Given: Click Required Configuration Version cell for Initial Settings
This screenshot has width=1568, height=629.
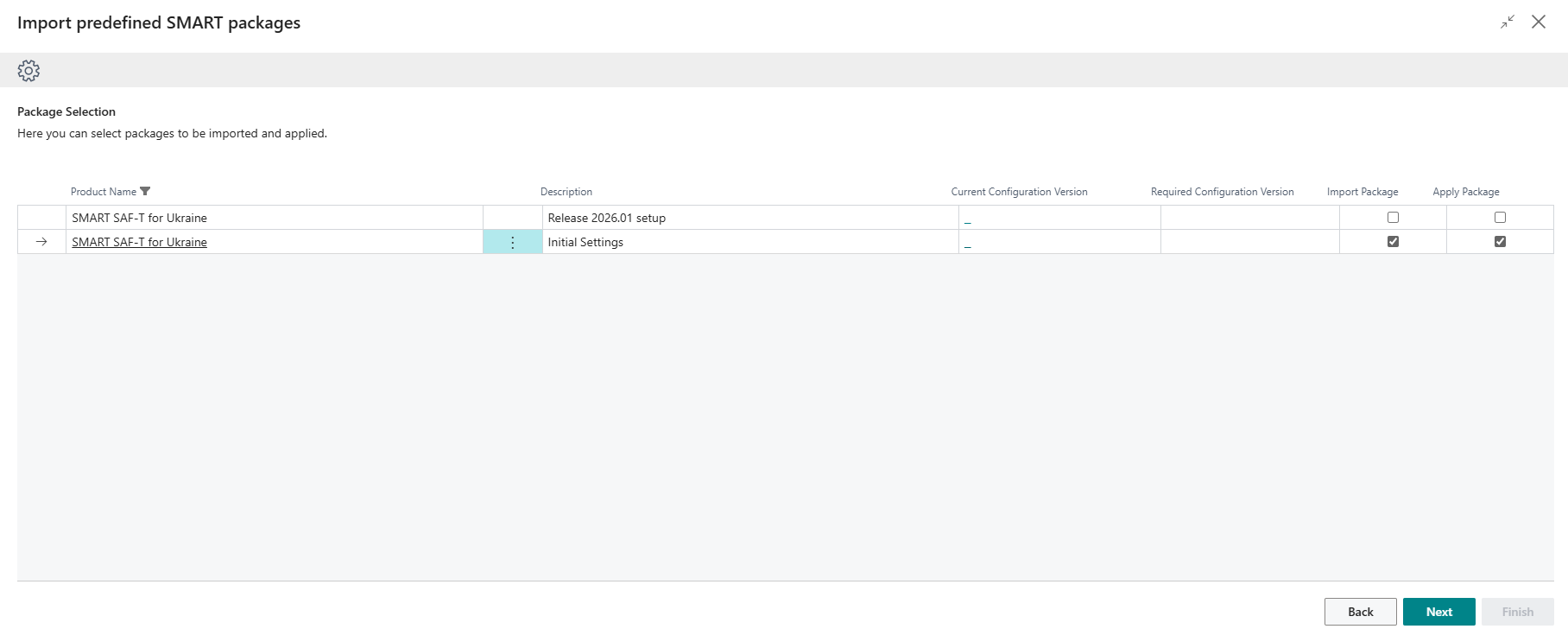Looking at the screenshot, I should tap(1250, 242).
